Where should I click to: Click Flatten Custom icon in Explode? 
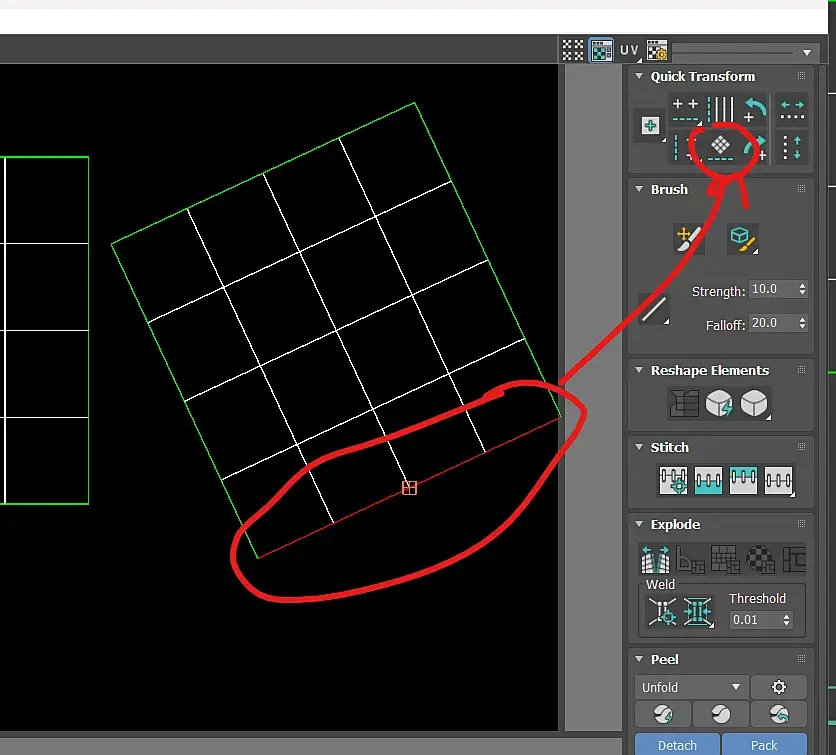(x=794, y=559)
